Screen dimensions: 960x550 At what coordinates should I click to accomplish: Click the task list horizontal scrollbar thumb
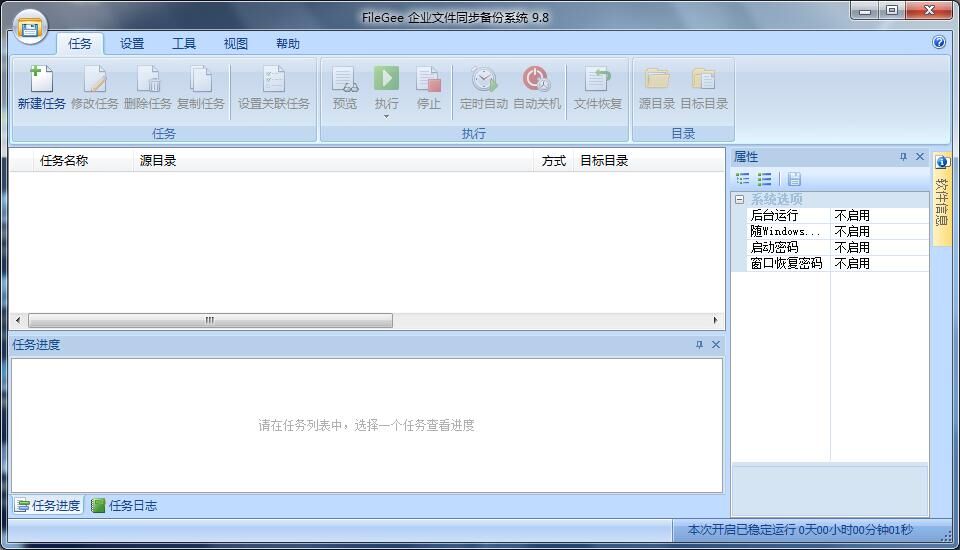210,320
